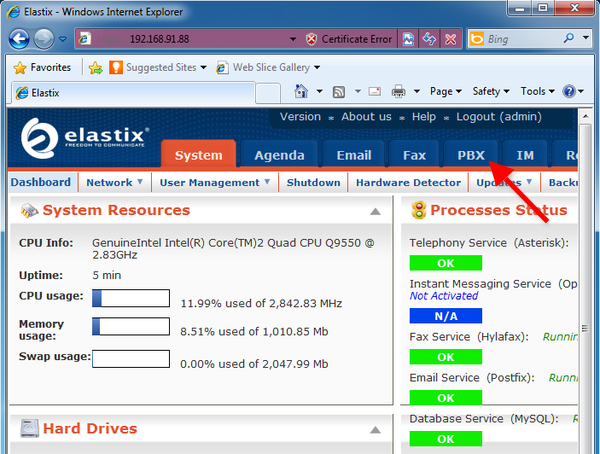Click the CPU usage progress bar
The width and height of the screenshot is (600, 454).
pos(131,298)
